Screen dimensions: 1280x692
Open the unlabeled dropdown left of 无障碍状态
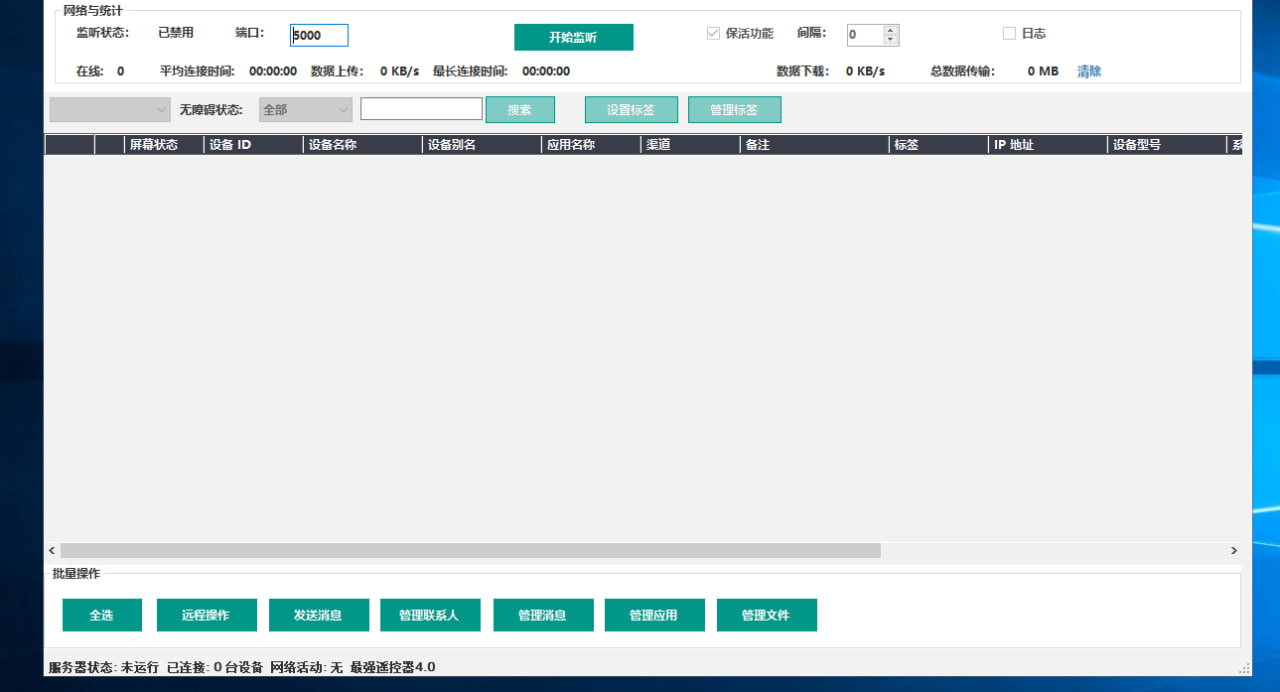pos(110,110)
